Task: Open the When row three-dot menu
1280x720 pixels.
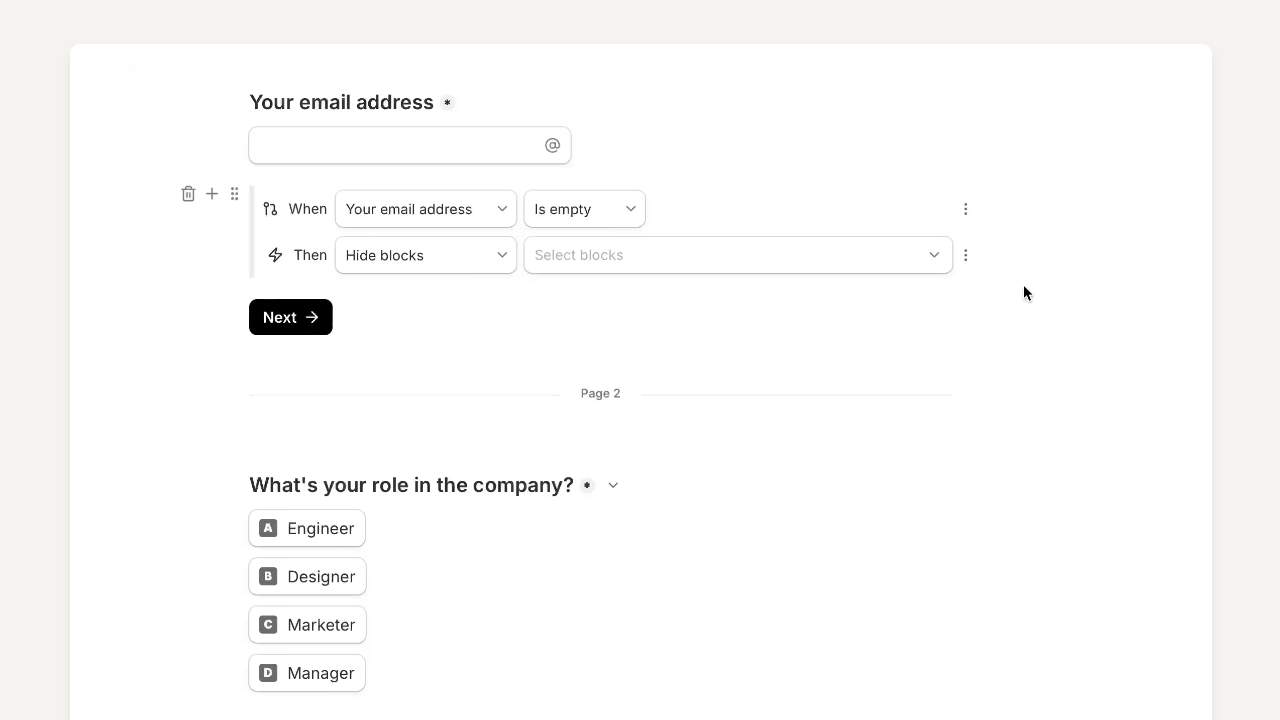Action: [965, 209]
